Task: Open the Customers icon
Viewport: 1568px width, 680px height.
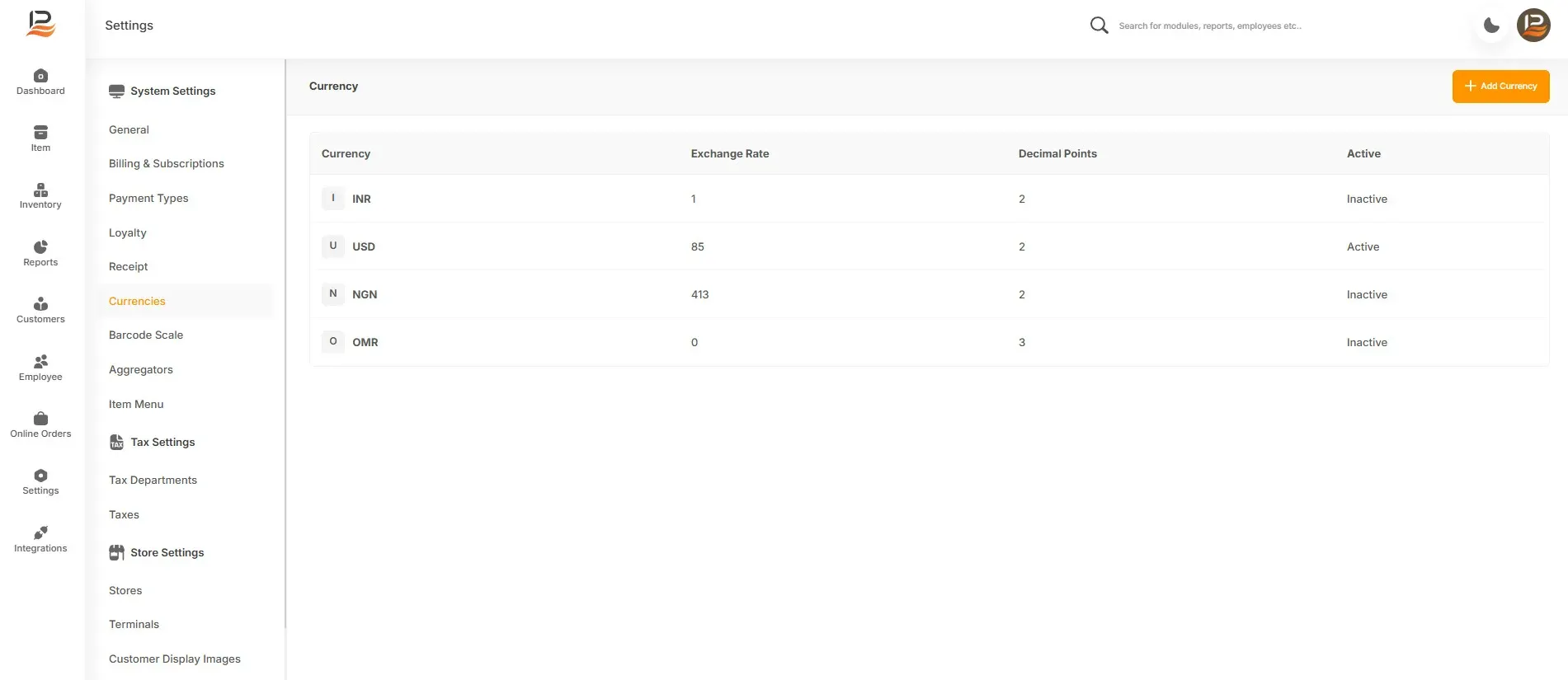Action: (x=40, y=304)
